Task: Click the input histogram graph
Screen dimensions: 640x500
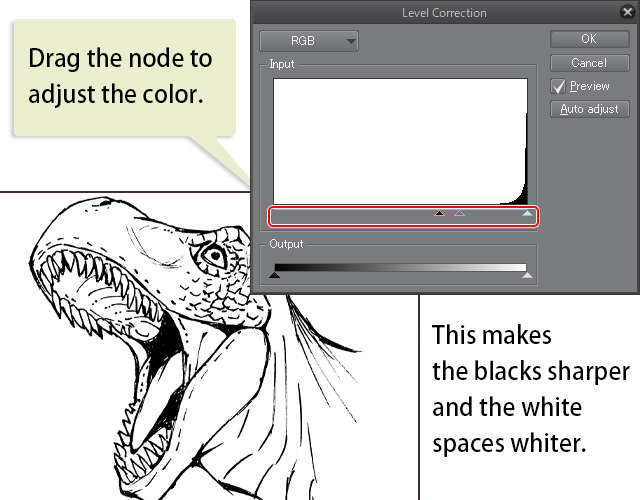Action: coord(400,141)
